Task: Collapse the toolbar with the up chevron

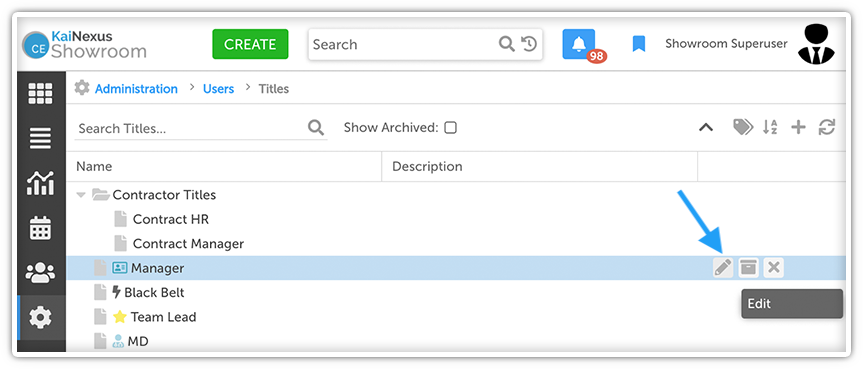Action: coord(706,128)
